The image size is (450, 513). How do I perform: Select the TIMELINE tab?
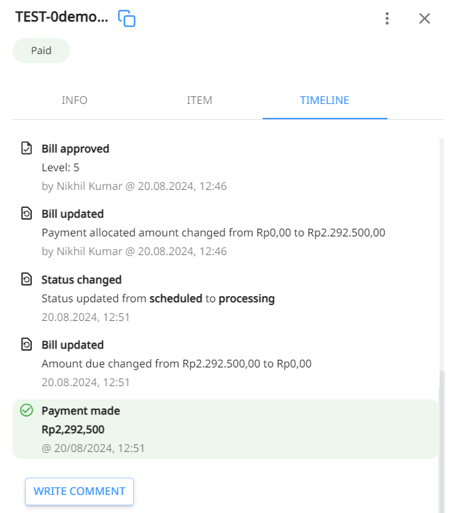point(325,100)
